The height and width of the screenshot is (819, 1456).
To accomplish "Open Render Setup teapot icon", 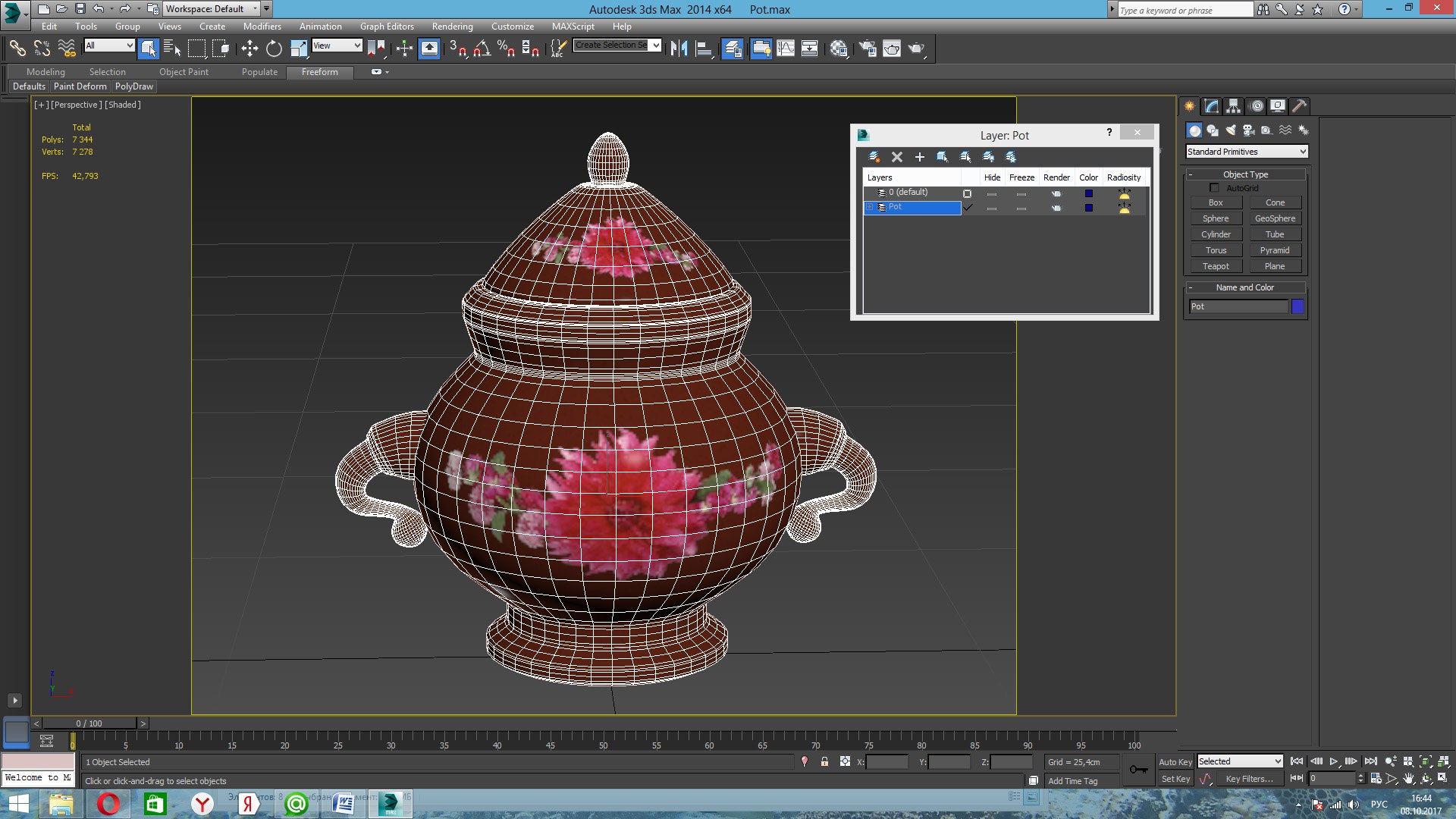I will pyautogui.click(x=868, y=49).
